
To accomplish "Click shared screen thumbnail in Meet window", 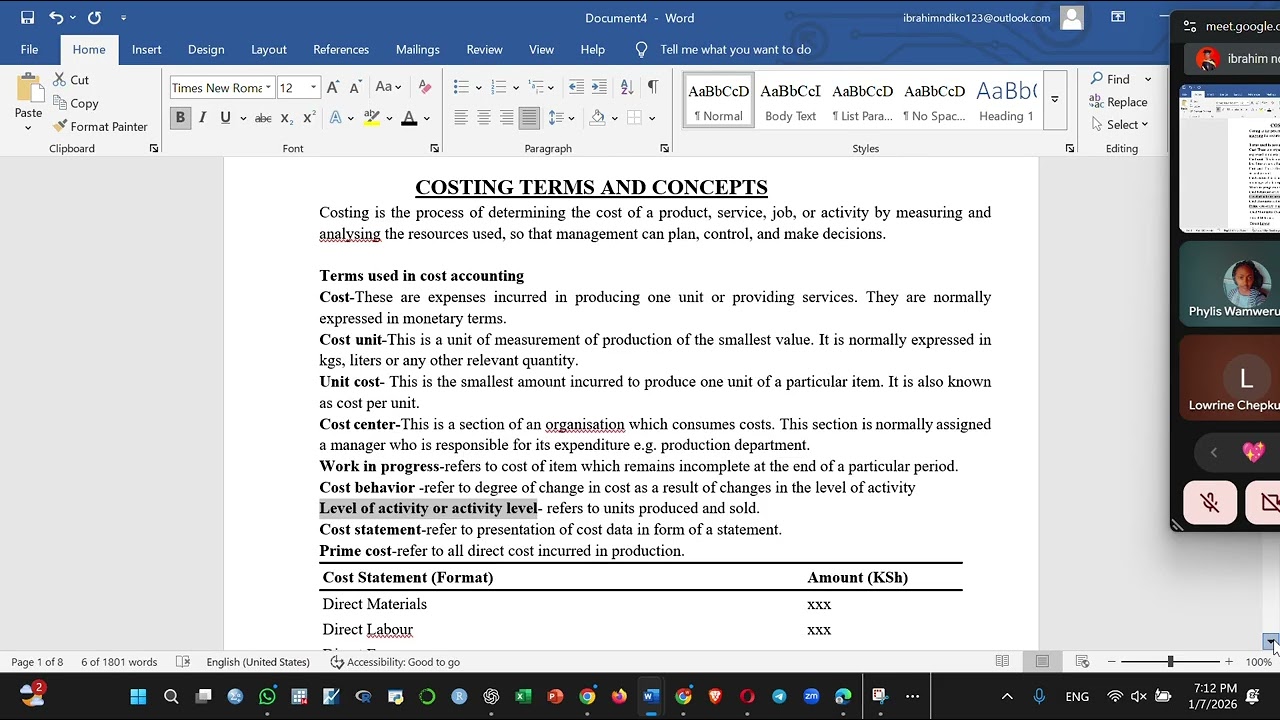I will click(x=1230, y=158).
